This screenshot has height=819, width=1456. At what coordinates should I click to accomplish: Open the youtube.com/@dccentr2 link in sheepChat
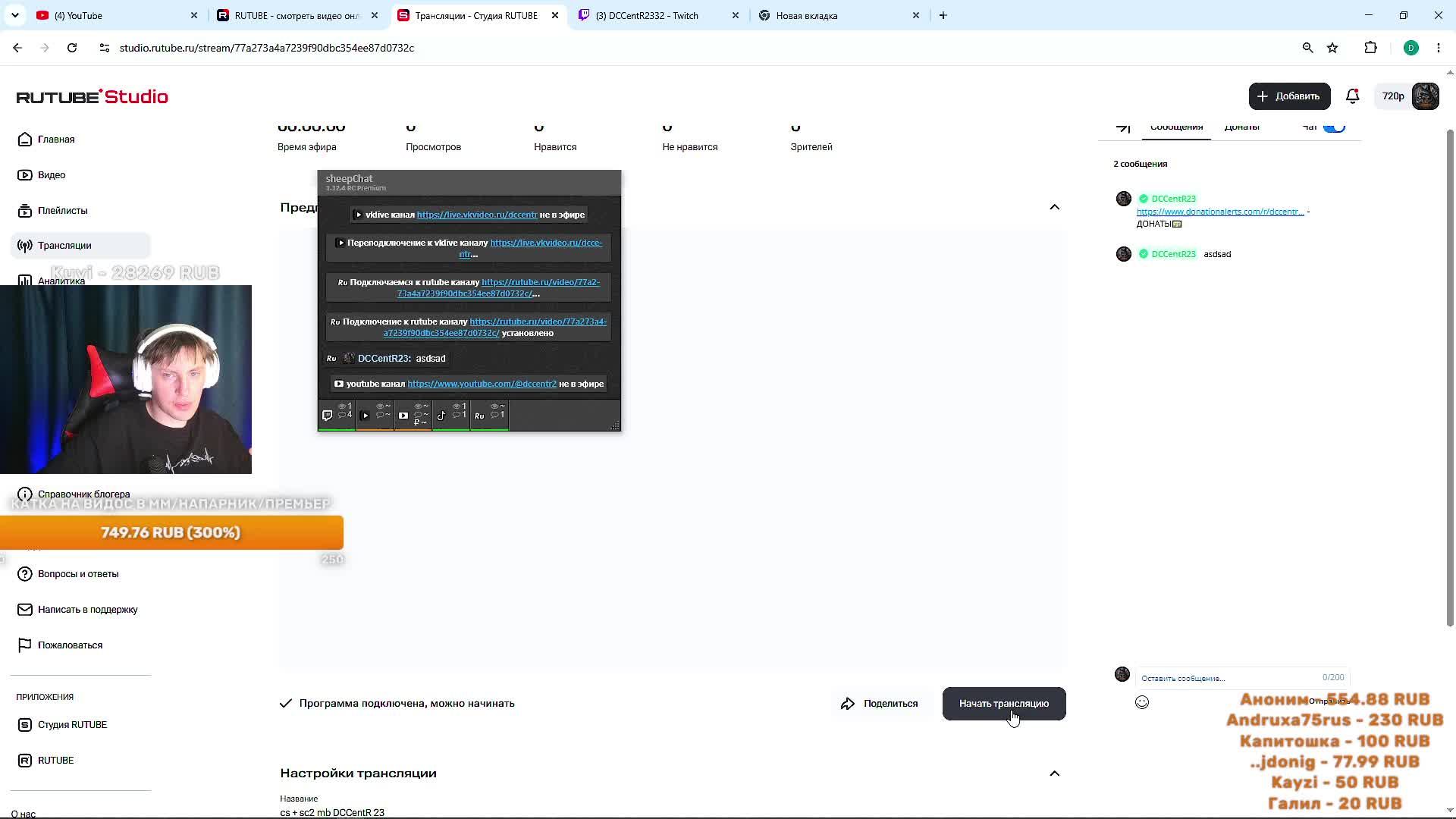(x=482, y=384)
